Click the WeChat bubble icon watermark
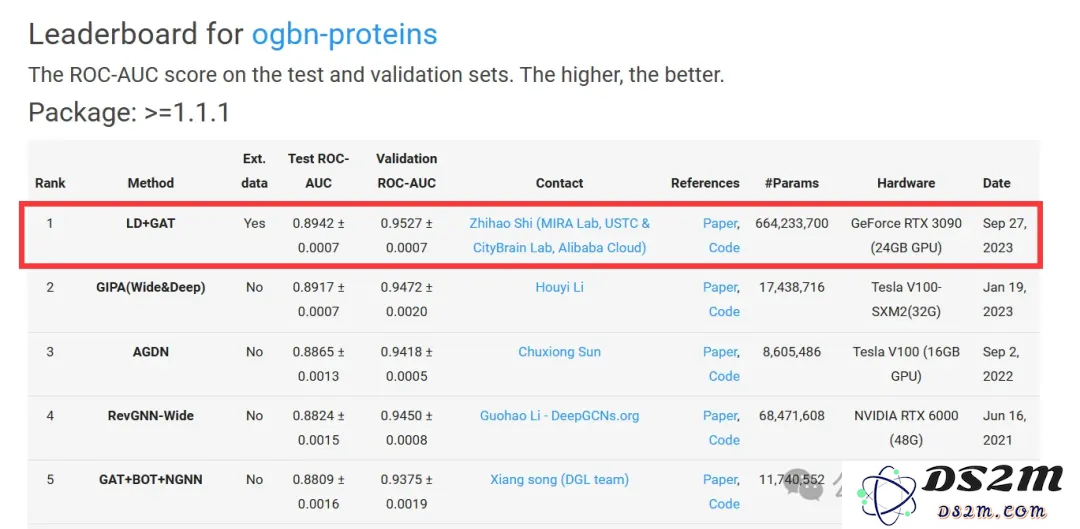1080x529 pixels. pyautogui.click(x=804, y=486)
